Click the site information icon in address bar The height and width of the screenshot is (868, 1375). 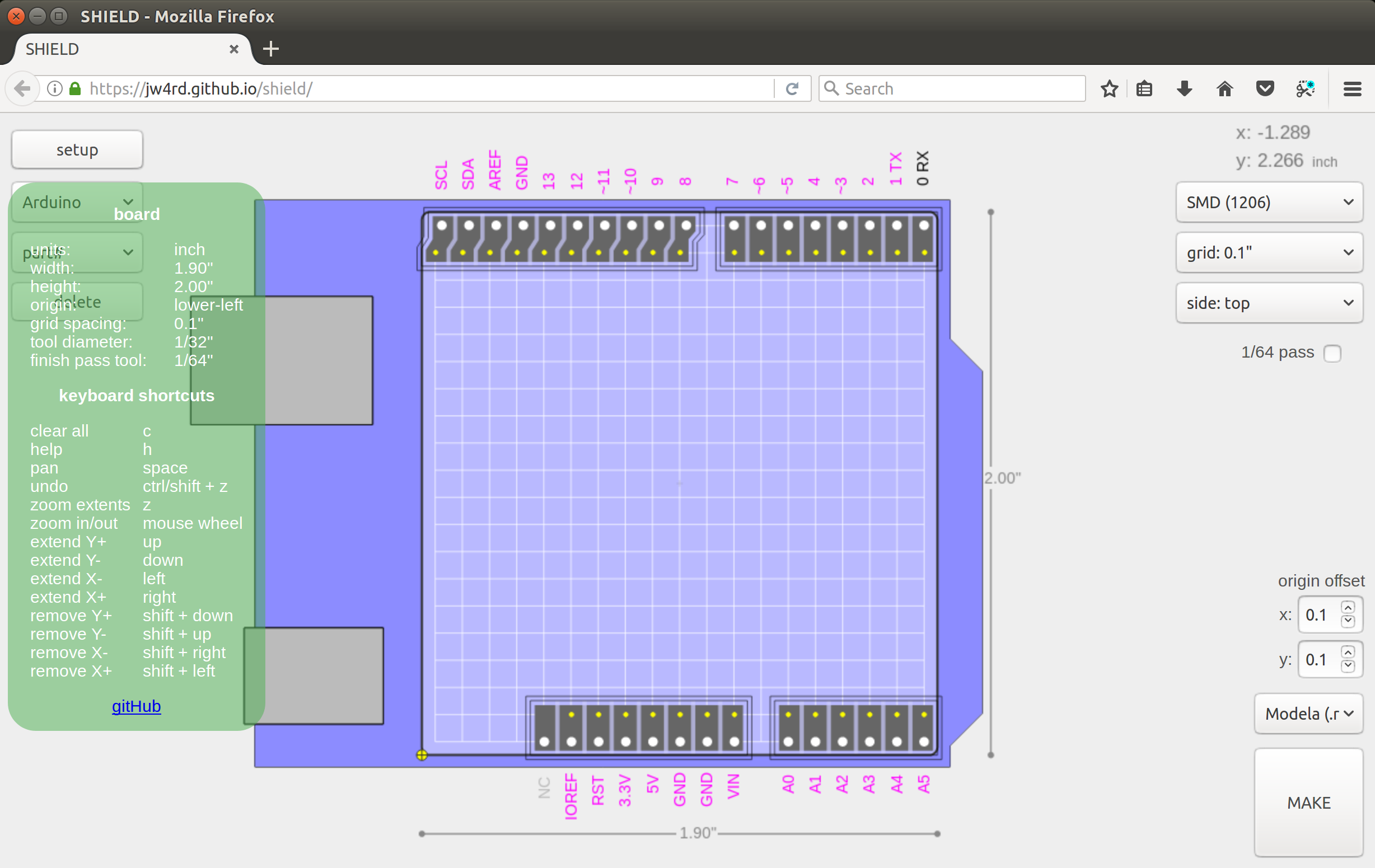point(55,88)
